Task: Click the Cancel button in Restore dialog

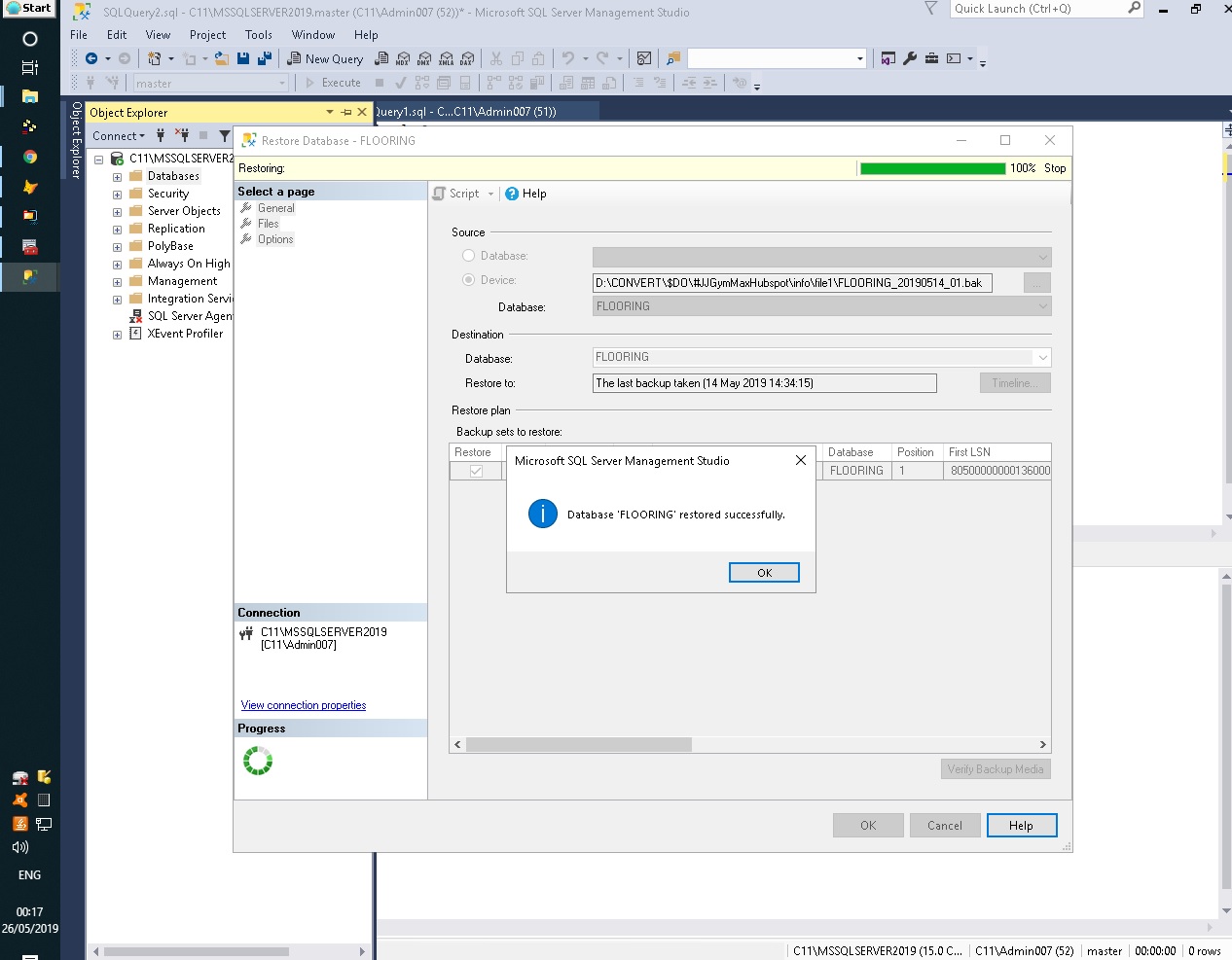Action: [x=945, y=826]
